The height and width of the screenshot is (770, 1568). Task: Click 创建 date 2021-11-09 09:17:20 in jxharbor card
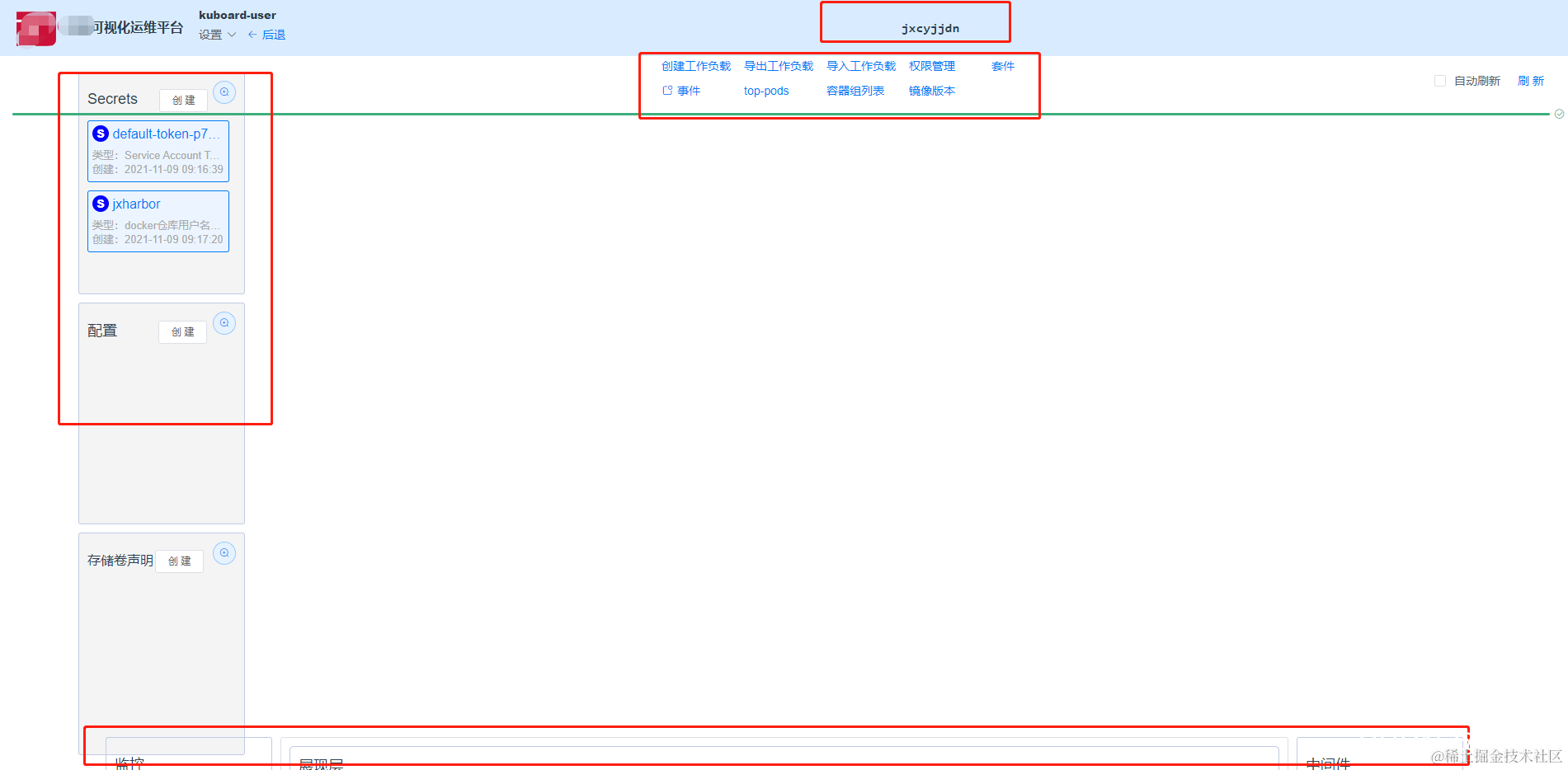tap(158, 239)
